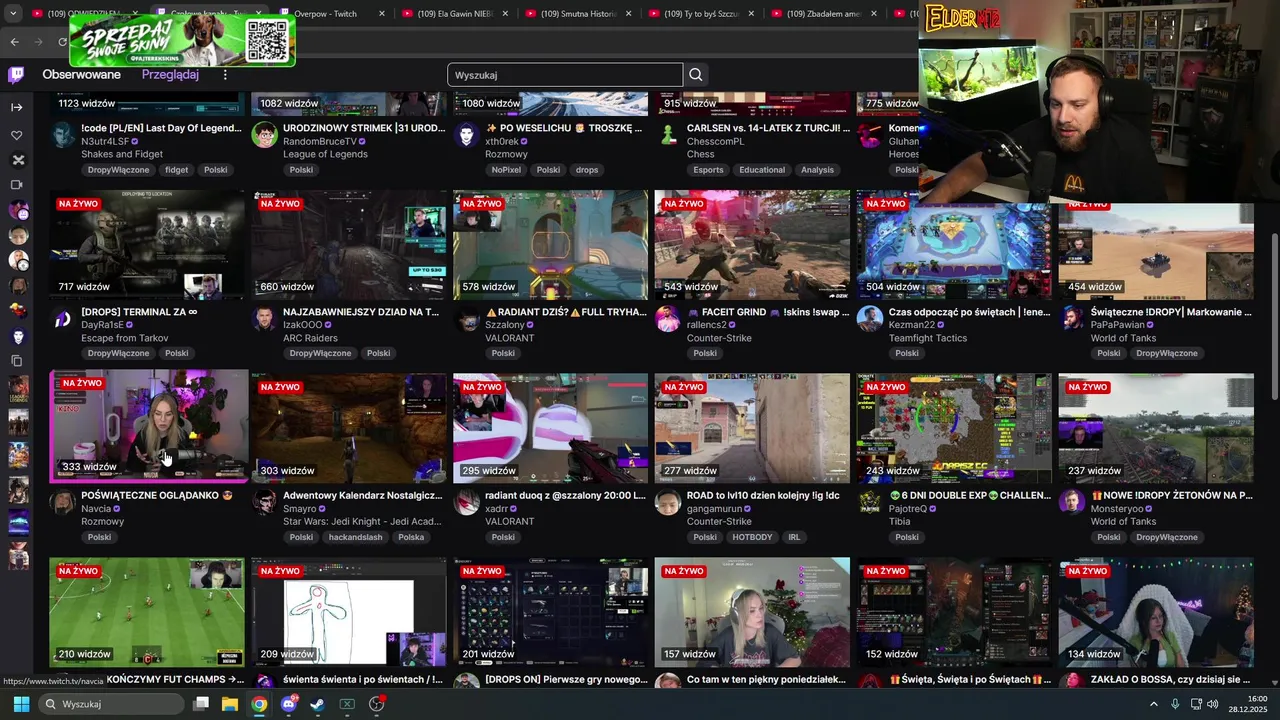The height and width of the screenshot is (720, 1280).
Task: Click the Educational tag
Action: coord(762,170)
